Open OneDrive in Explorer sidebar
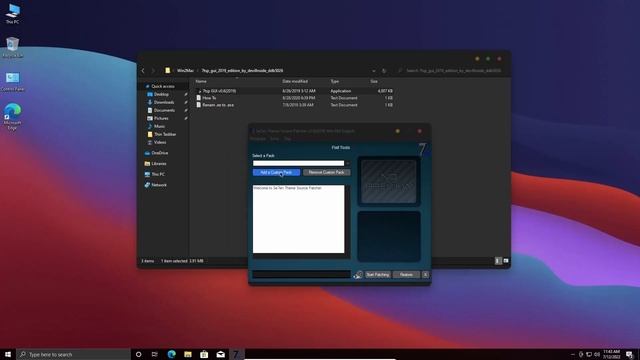The height and width of the screenshot is (360, 640). (160, 153)
